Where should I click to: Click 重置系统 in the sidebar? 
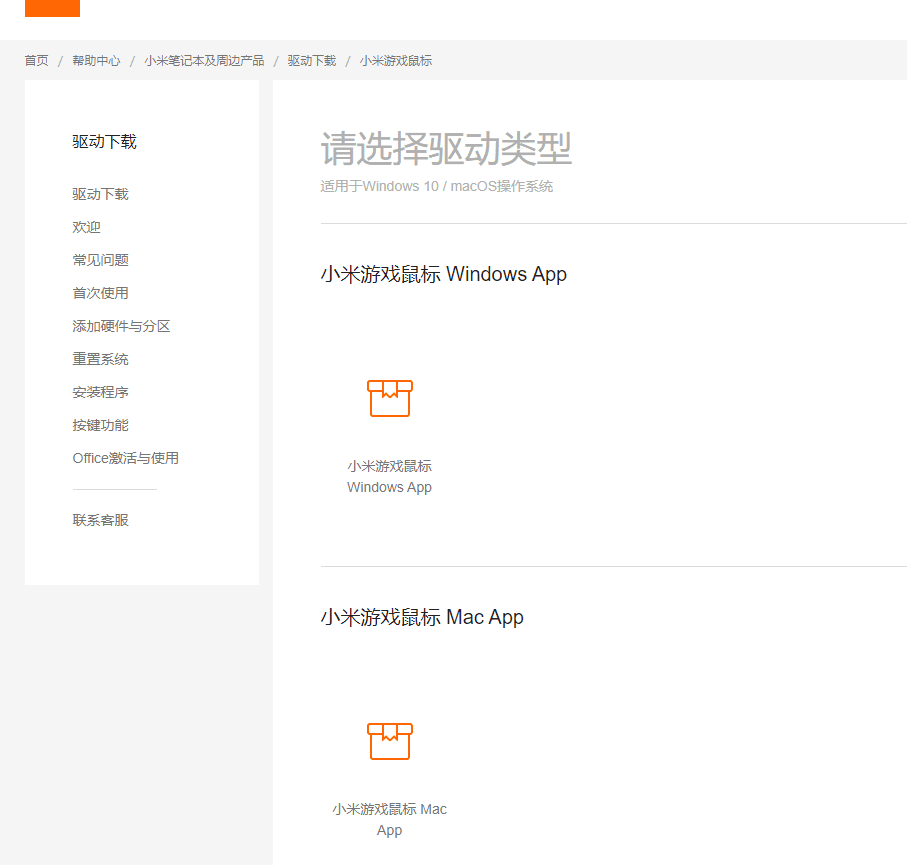[100, 359]
